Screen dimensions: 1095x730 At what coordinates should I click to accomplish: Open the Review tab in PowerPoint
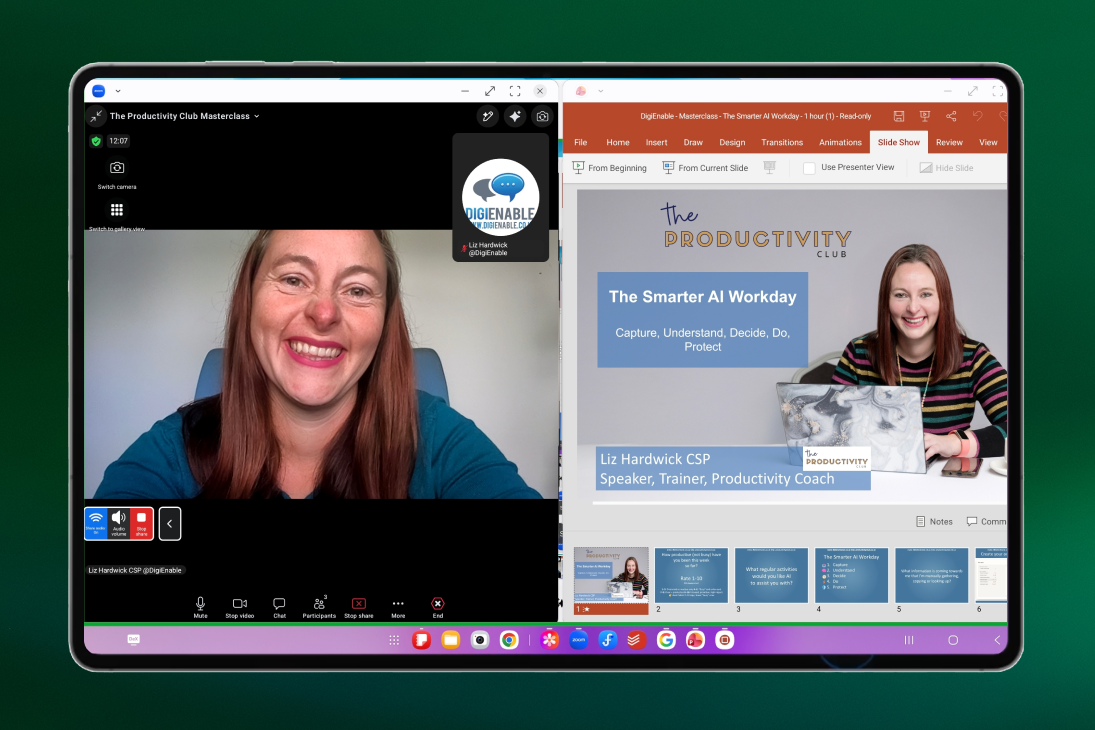949,143
